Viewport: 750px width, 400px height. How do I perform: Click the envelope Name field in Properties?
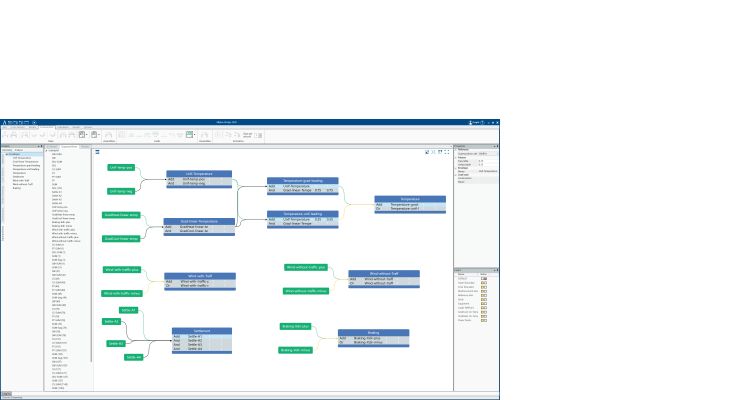(488, 171)
